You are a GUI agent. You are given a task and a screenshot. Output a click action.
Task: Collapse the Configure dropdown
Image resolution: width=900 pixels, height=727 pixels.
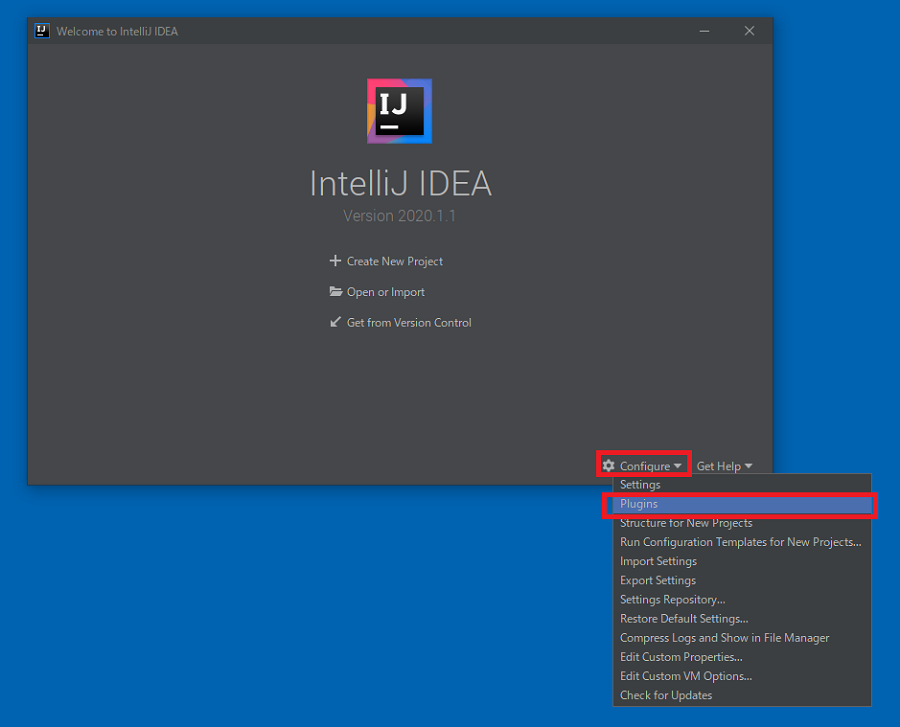(x=644, y=466)
